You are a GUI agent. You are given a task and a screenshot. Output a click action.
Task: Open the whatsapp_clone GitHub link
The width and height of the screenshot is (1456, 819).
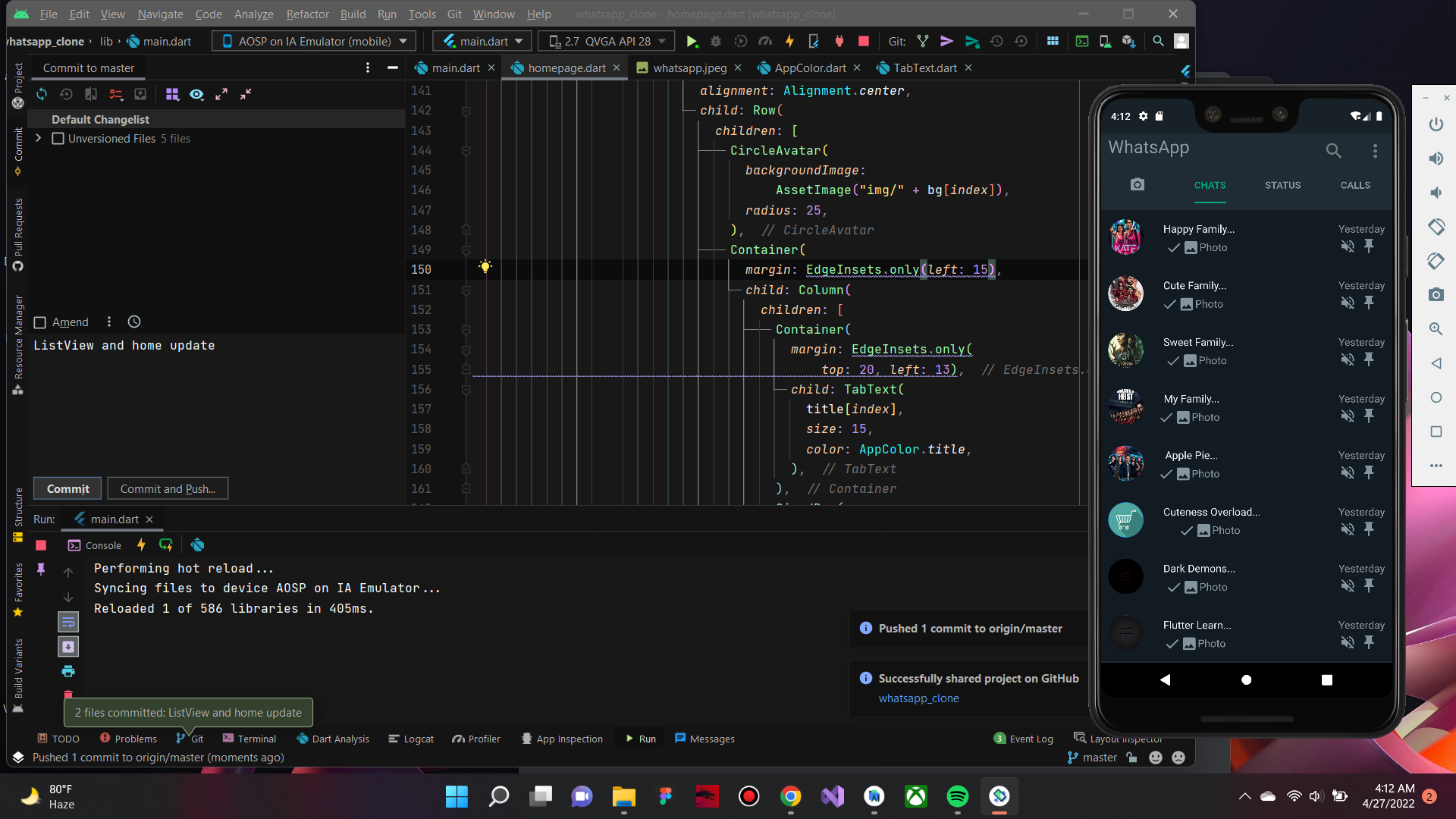point(918,698)
